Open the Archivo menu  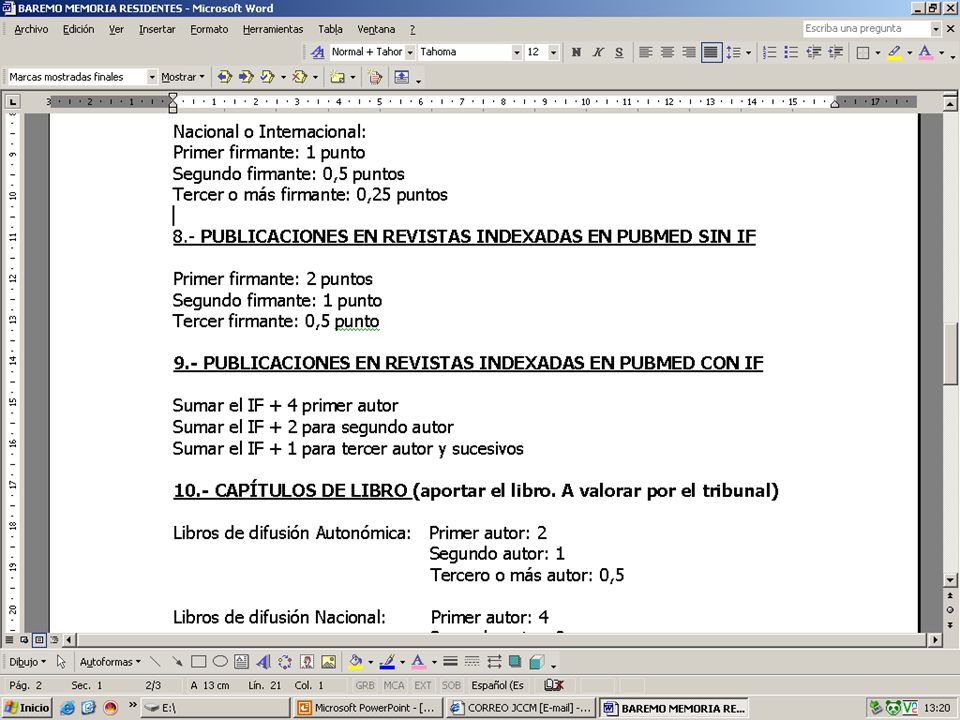tap(31, 29)
